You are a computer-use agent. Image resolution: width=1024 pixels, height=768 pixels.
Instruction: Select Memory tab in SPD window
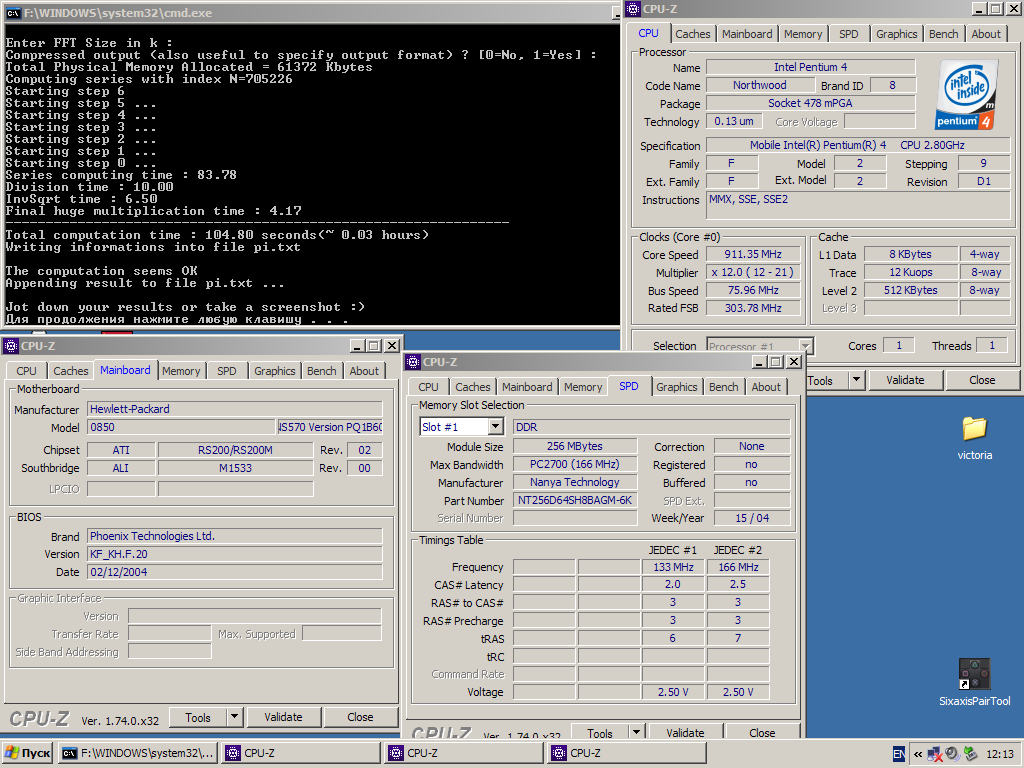tap(583, 387)
